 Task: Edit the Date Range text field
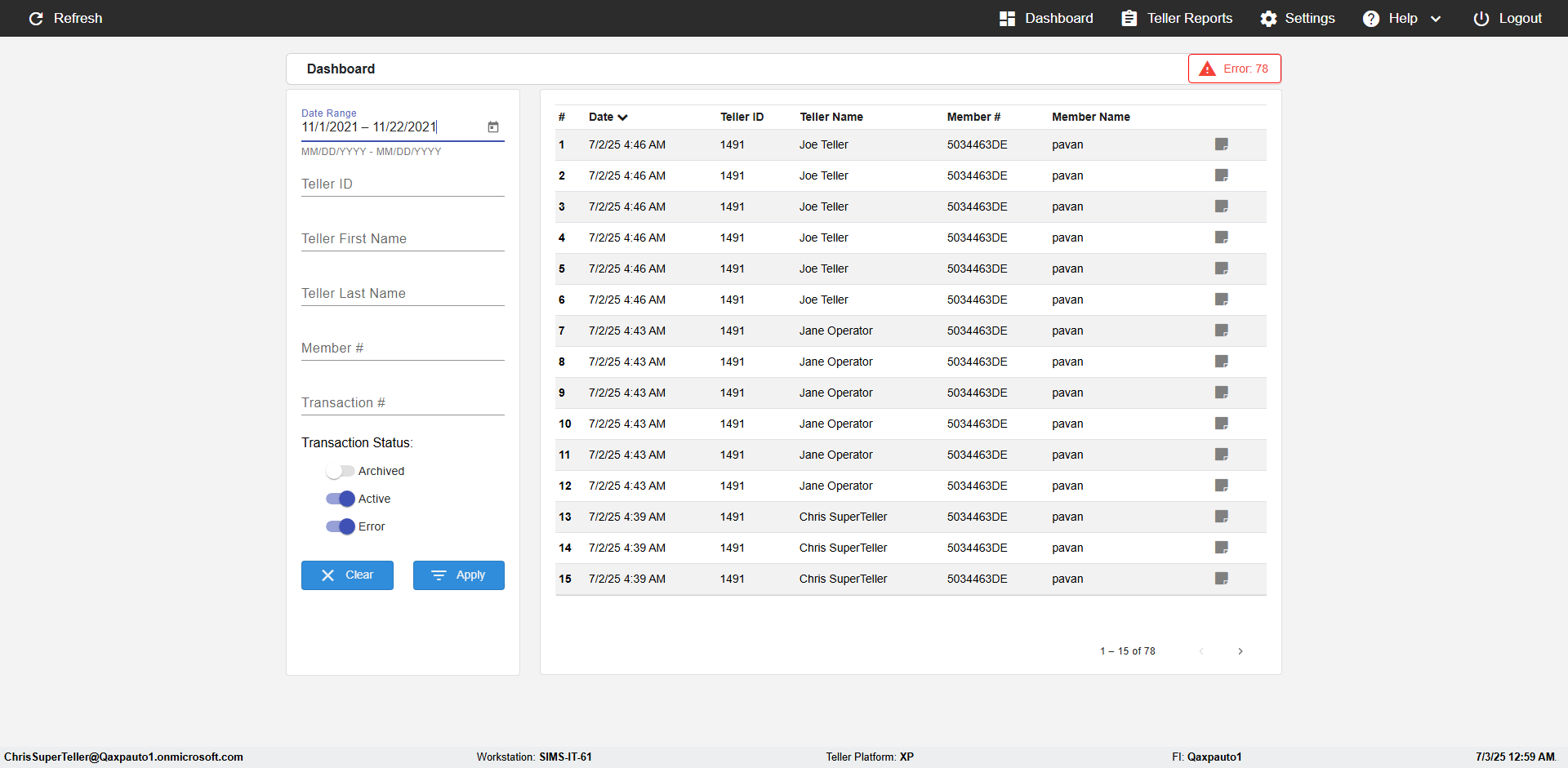coord(390,127)
